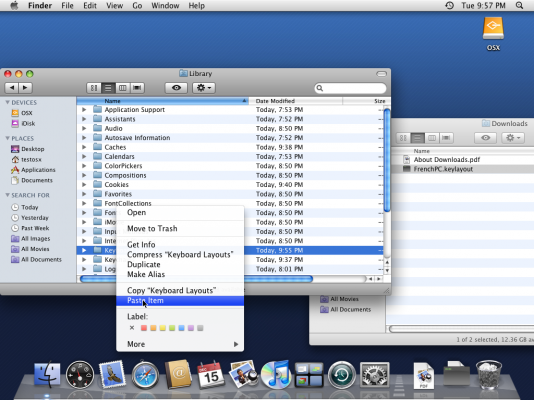Apply green label color
Screen dimensions: 534x400
click(172, 328)
